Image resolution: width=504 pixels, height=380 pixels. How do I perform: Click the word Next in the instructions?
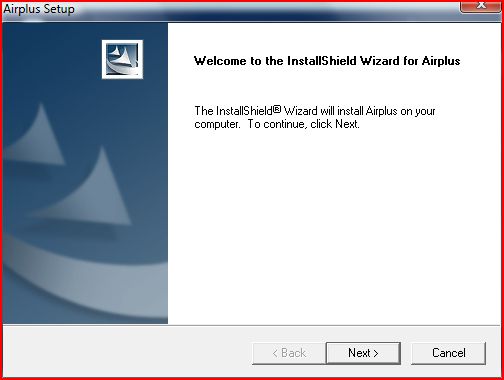click(x=346, y=124)
